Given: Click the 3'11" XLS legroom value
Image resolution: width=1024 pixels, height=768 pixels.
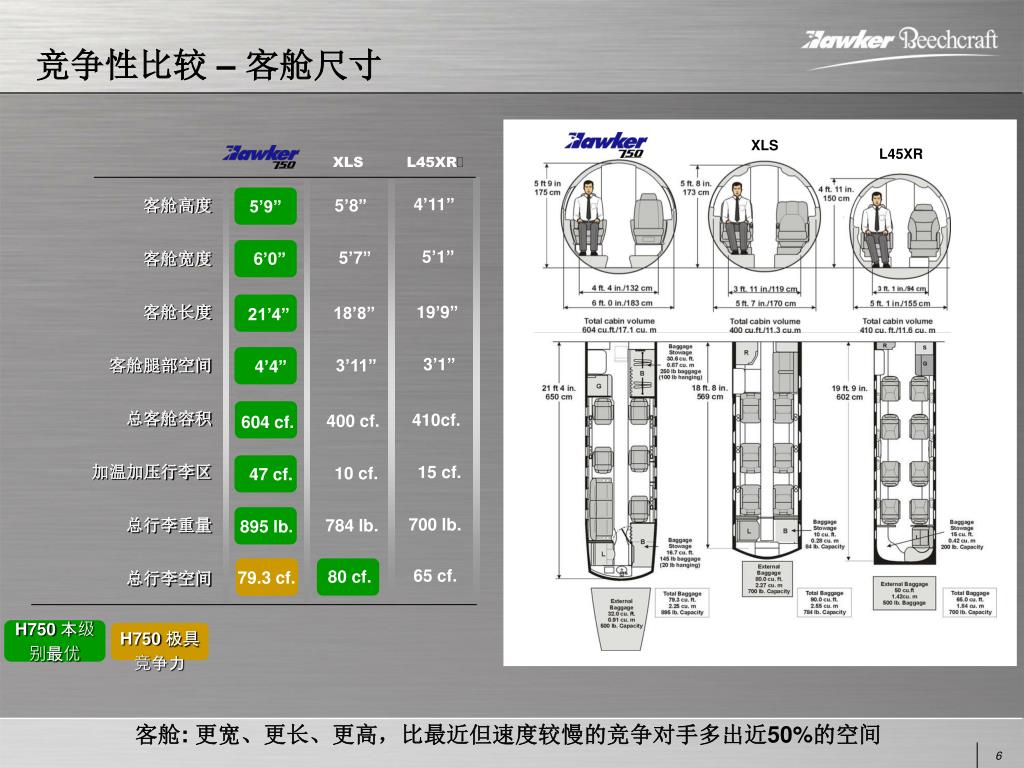Looking at the screenshot, I should [x=356, y=365].
